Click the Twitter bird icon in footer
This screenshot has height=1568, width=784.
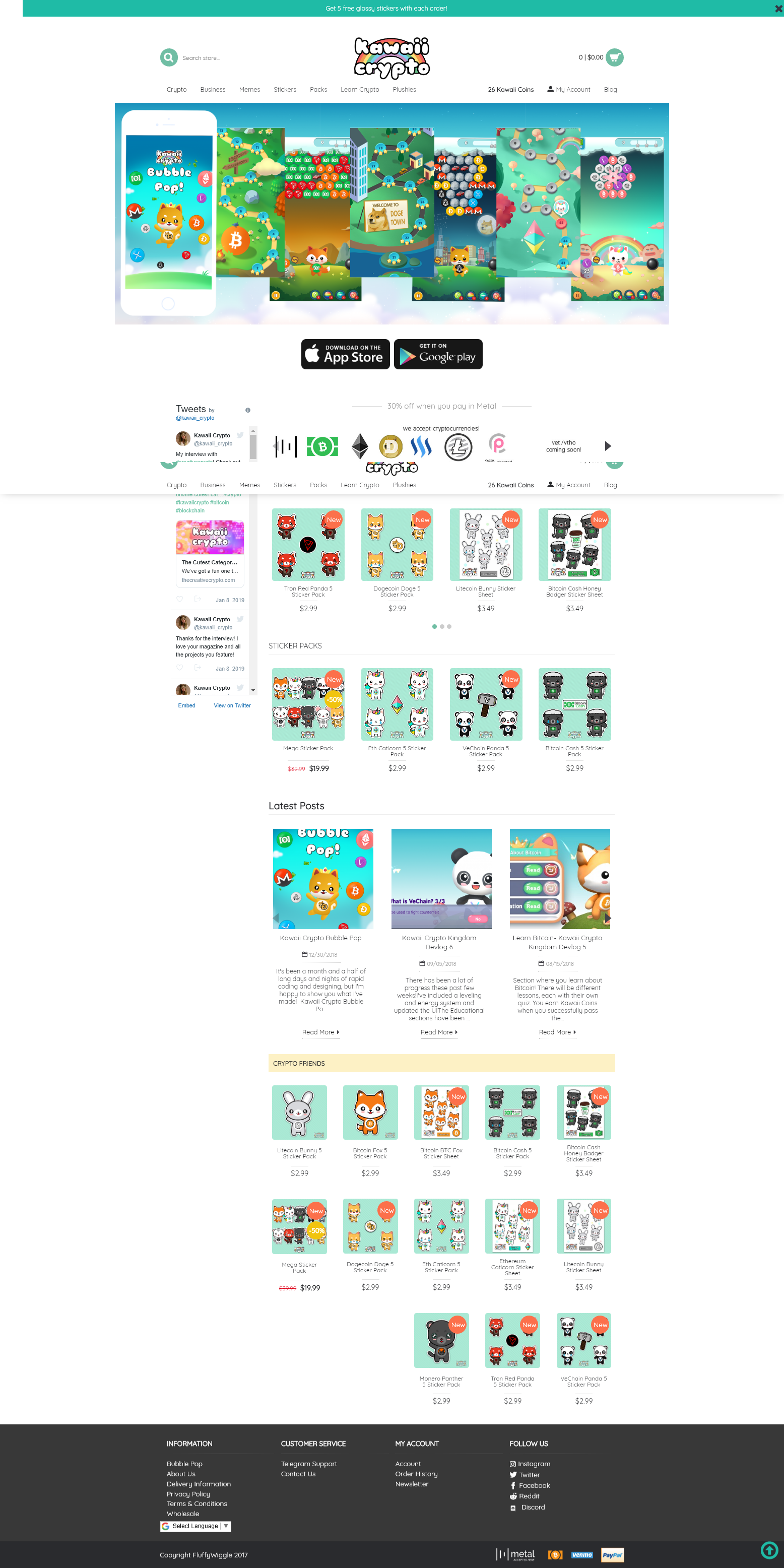513,1475
